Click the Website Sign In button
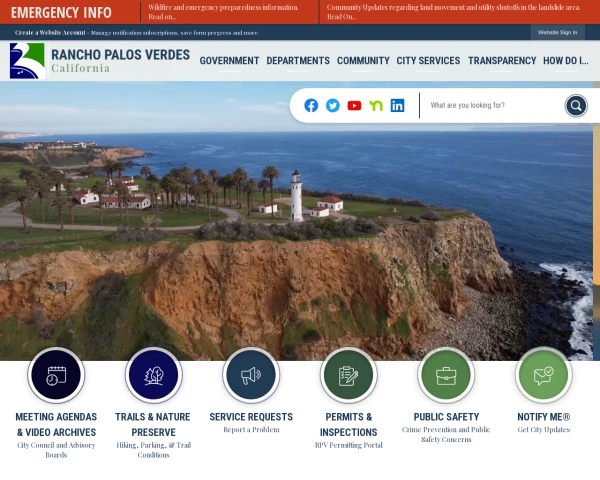Screen dimensions: 600x480 click(557, 32)
